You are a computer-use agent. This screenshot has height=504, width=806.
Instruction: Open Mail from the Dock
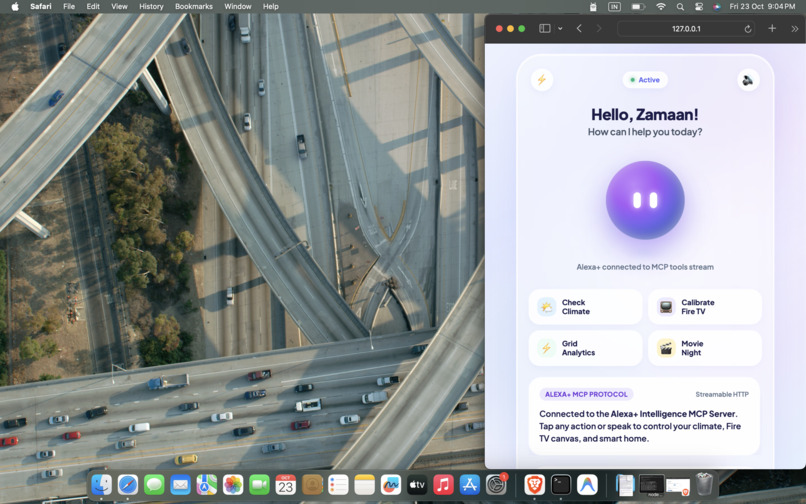(x=180, y=484)
